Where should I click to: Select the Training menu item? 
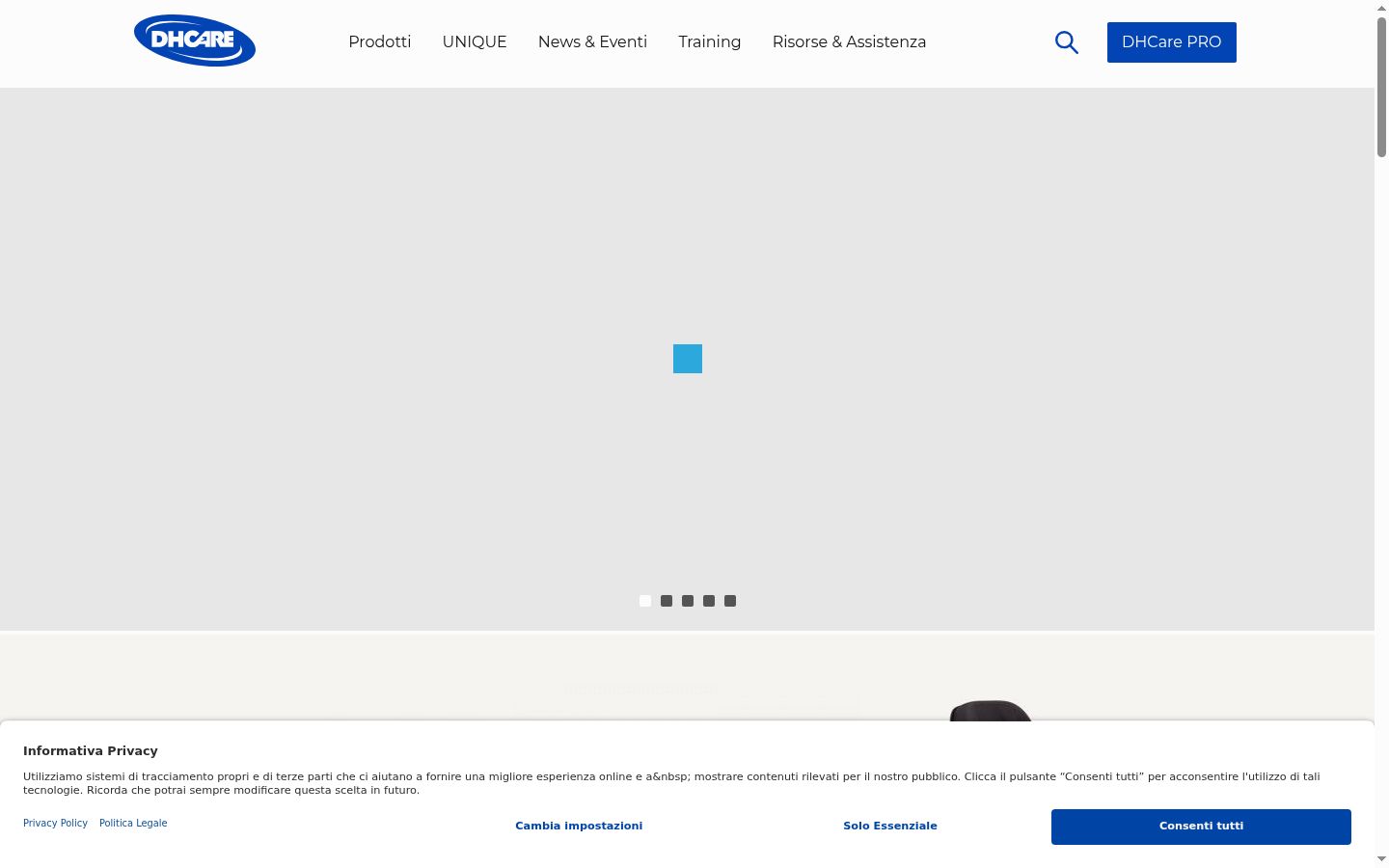[x=710, y=41]
